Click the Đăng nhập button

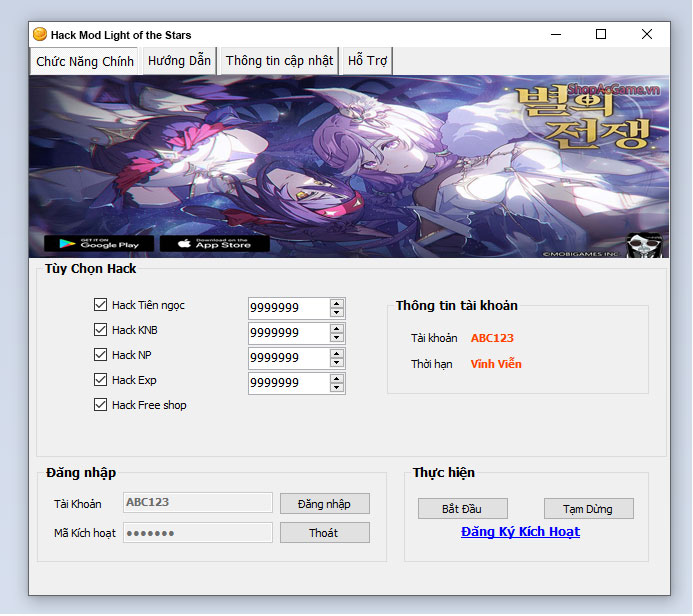(324, 504)
